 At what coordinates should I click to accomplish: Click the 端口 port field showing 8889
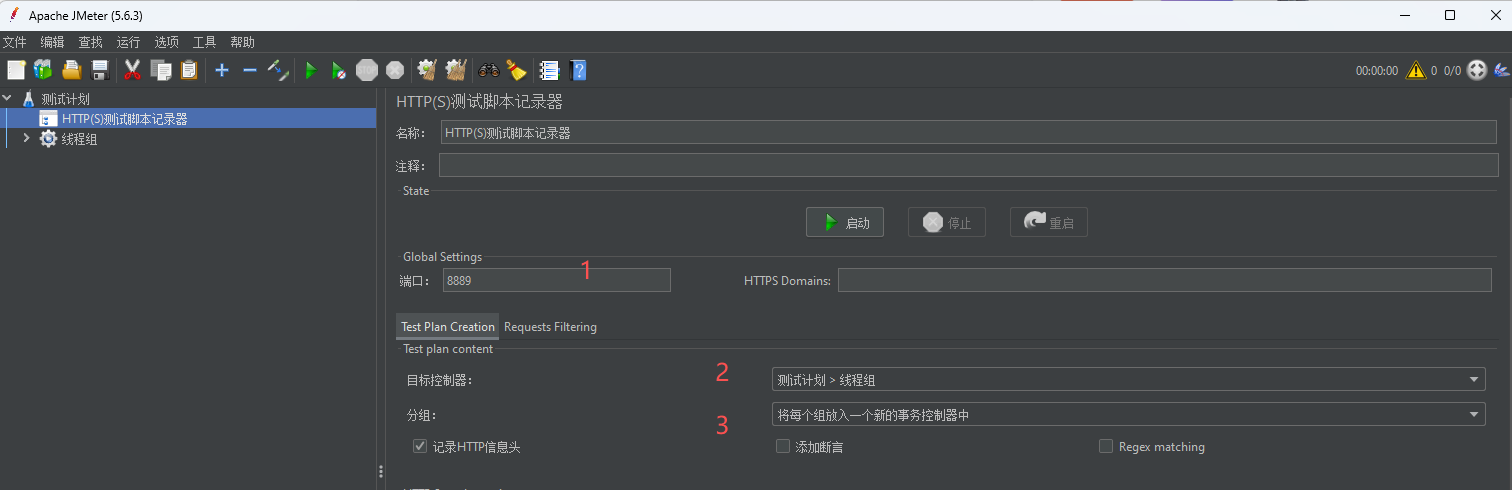pos(556,280)
